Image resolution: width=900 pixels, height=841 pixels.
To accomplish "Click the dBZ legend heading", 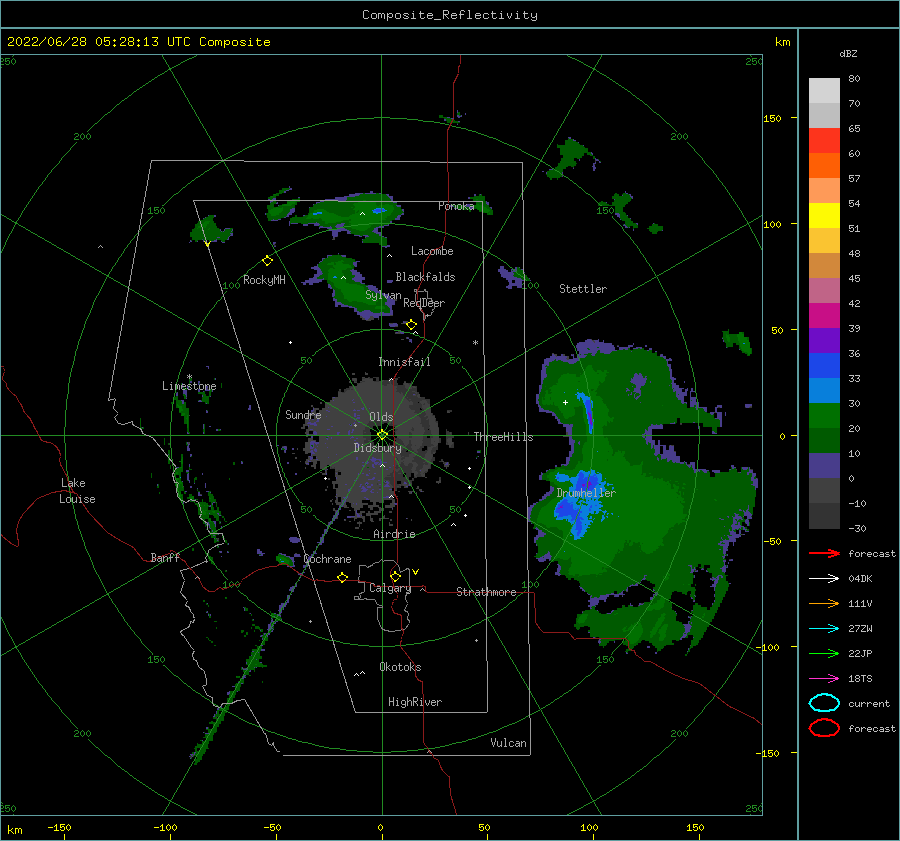I will (848, 53).
